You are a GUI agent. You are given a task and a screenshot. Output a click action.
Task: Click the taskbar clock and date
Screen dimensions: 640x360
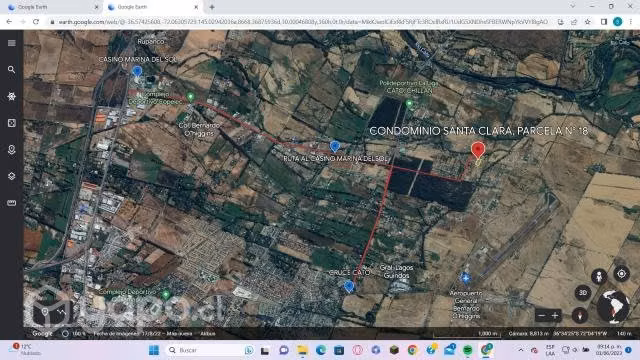(608, 350)
